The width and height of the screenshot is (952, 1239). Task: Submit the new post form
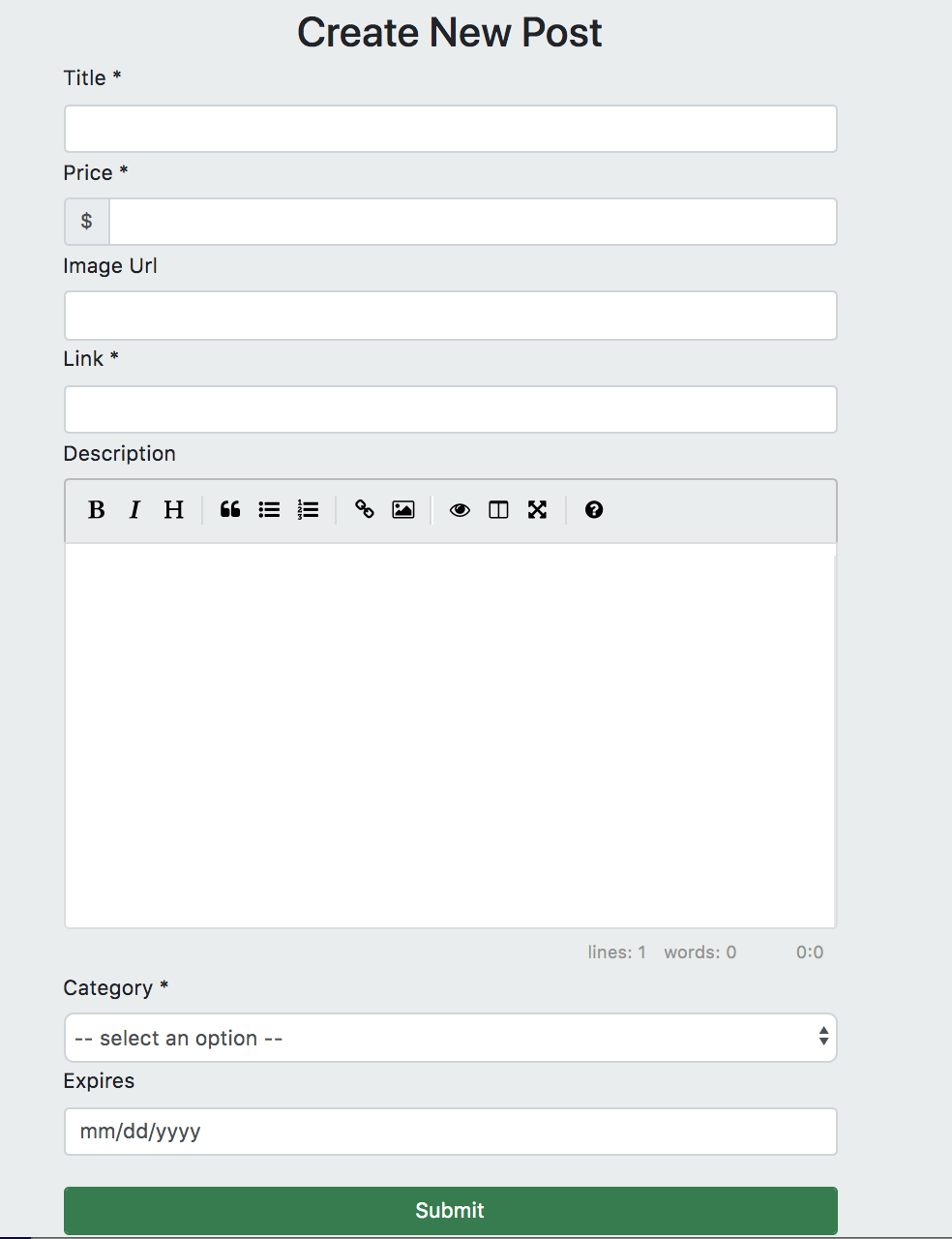[x=450, y=1211]
